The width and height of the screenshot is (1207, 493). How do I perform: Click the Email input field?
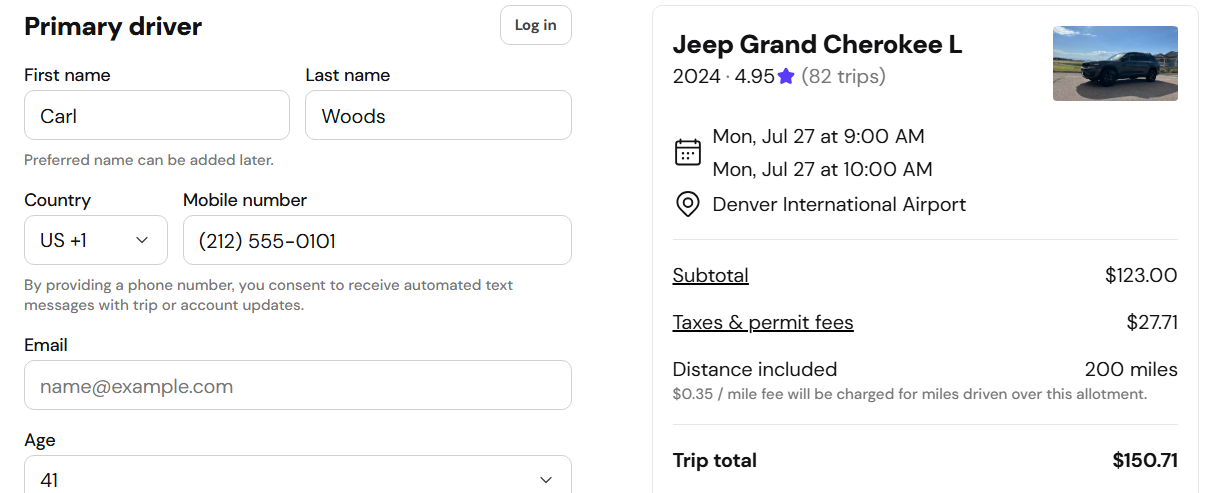(298, 385)
